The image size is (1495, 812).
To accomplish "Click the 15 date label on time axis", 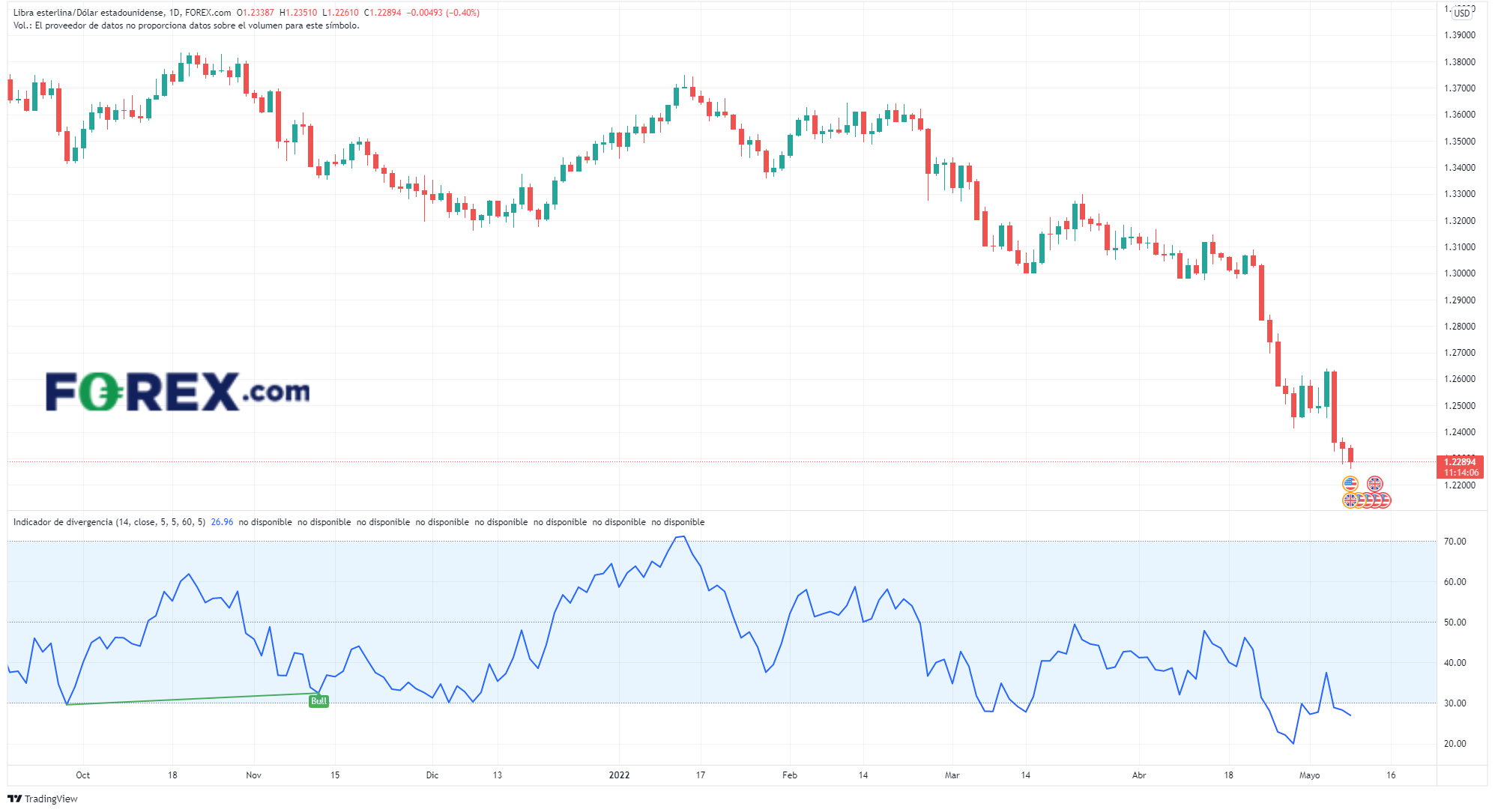I will [335, 775].
